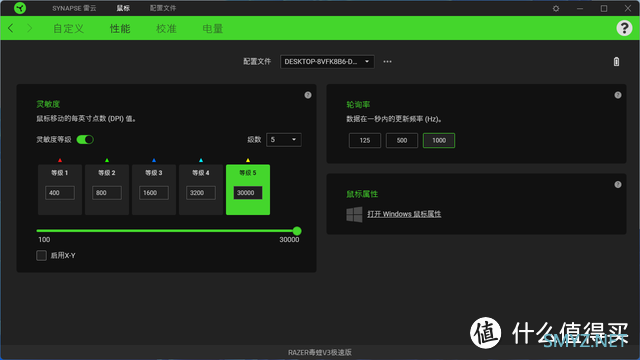Click the 800 DPI input field
Image resolution: width=640 pixels, height=360 pixels.
[107, 193]
